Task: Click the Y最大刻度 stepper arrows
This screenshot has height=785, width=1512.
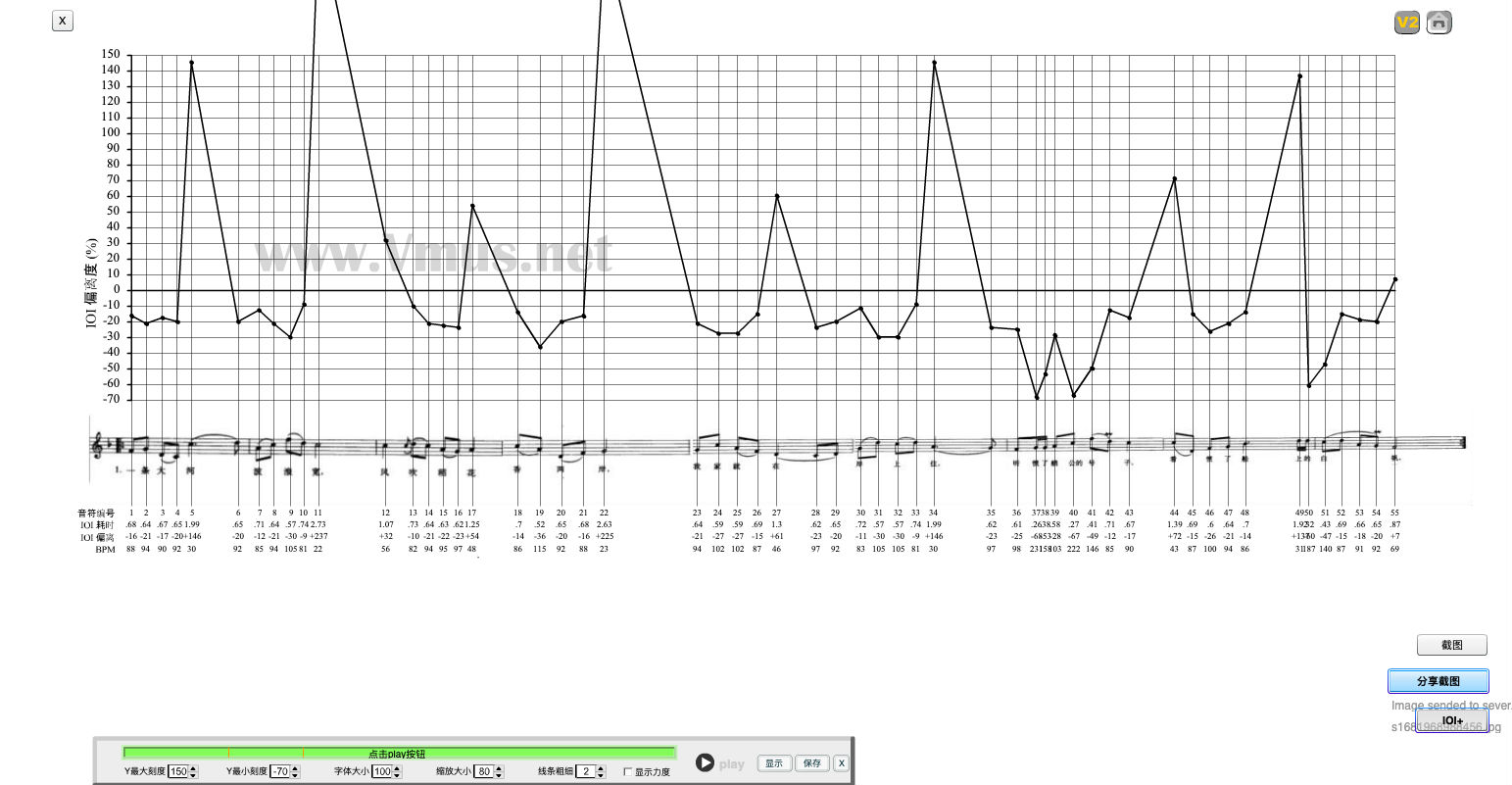Action: tap(193, 772)
